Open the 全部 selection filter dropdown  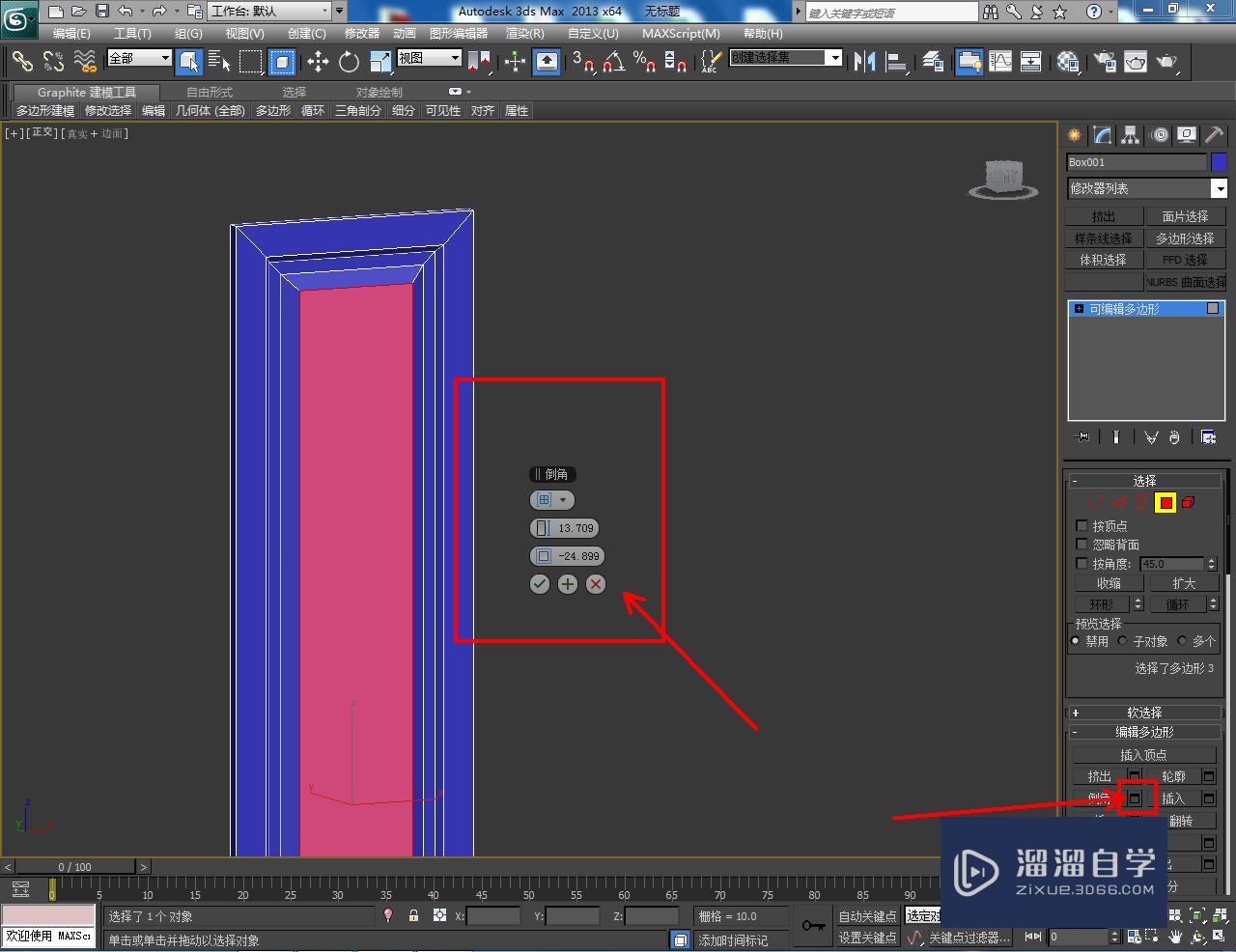pos(139,58)
